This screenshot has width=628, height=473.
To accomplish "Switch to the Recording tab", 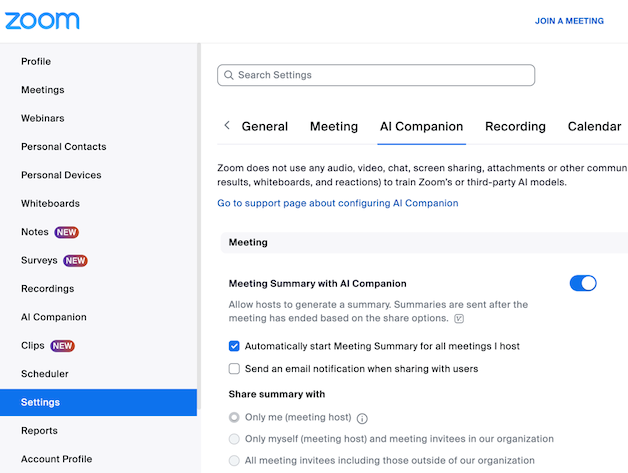I will [x=515, y=127].
